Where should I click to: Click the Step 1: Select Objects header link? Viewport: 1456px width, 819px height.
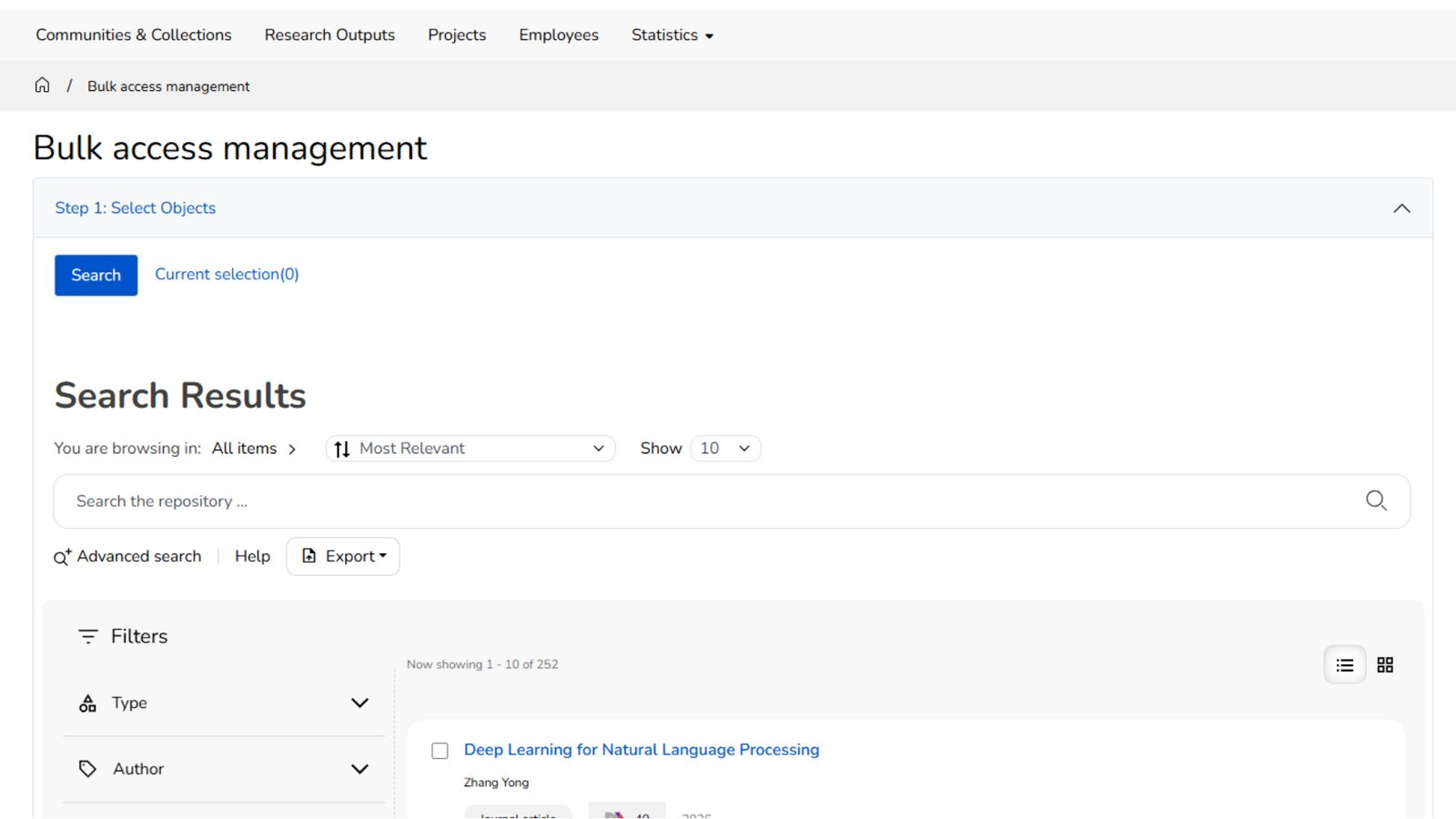click(135, 207)
